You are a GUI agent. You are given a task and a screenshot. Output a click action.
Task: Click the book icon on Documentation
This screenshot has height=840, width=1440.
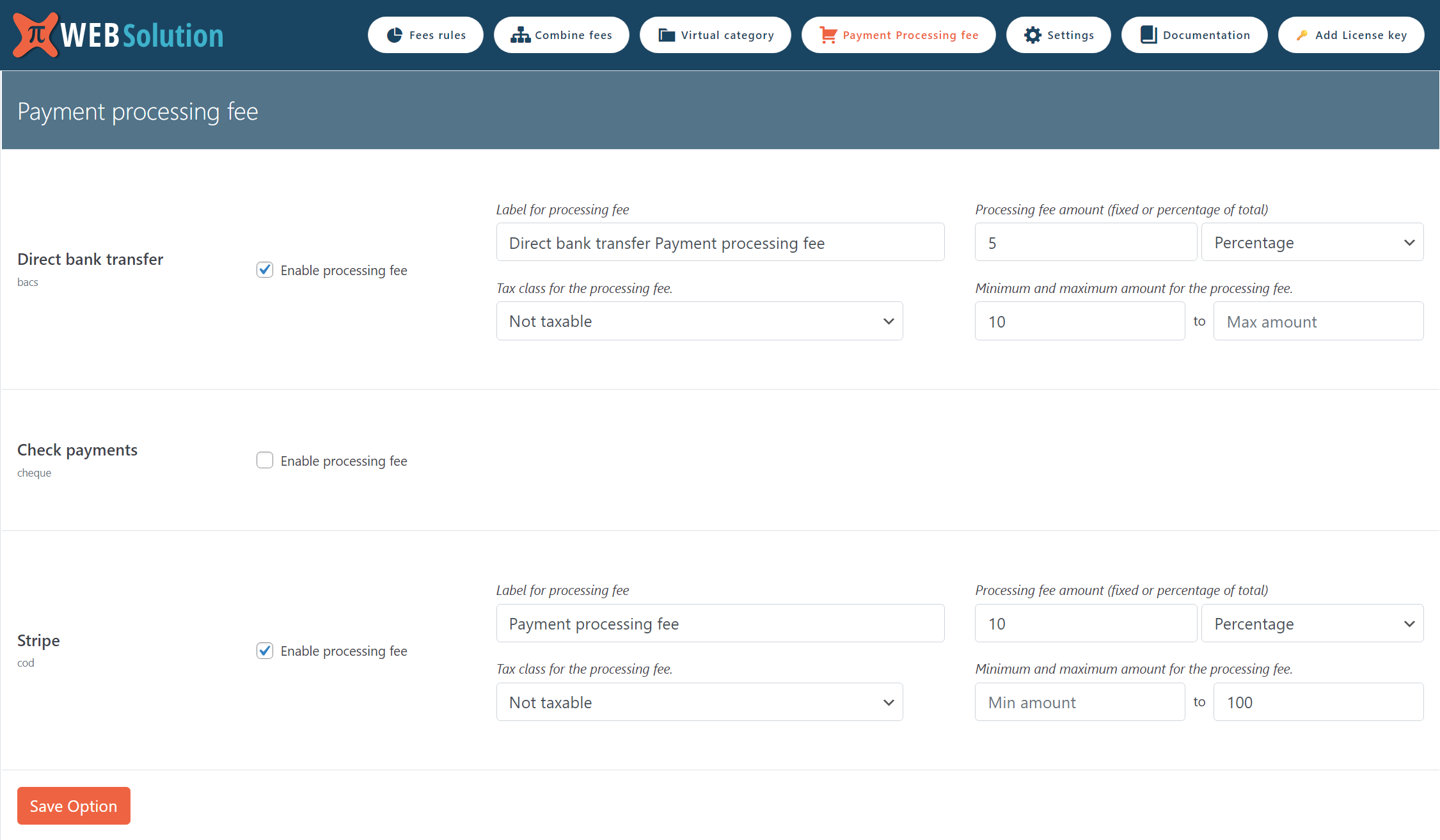1149,35
